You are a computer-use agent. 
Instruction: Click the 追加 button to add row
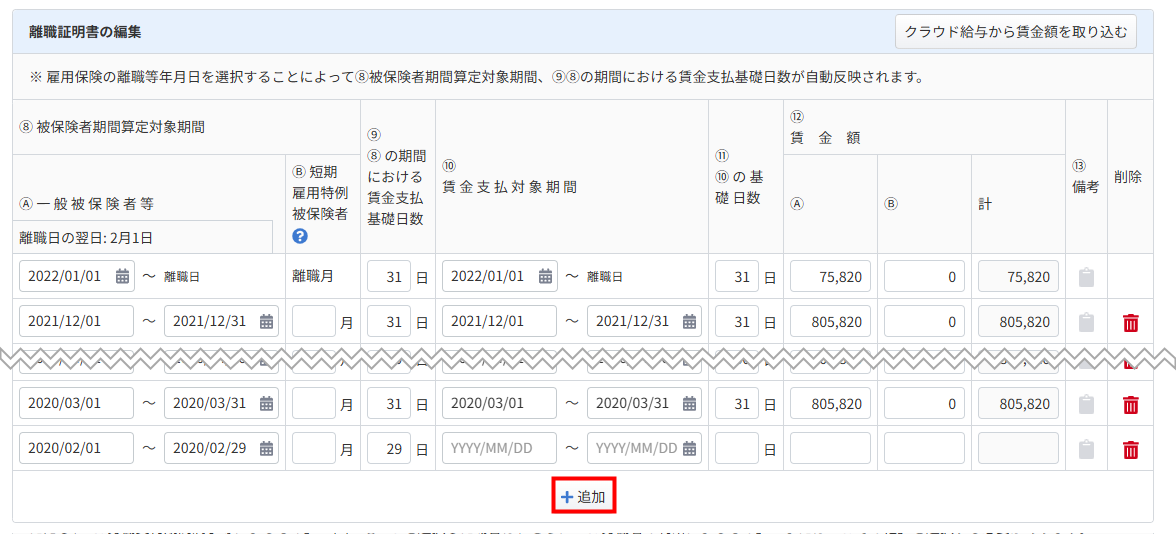(583, 497)
